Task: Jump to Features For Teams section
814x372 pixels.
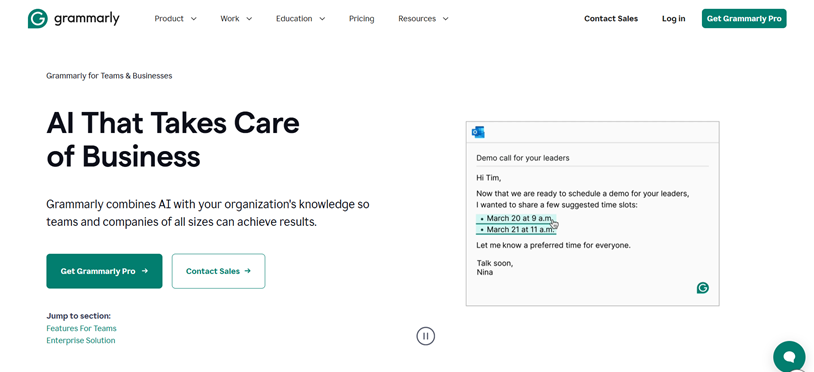Action: pyautogui.click(x=82, y=328)
